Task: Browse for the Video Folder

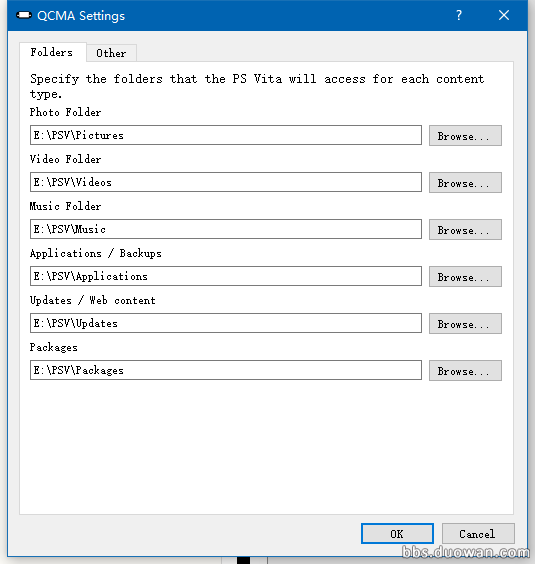Action: click(465, 182)
